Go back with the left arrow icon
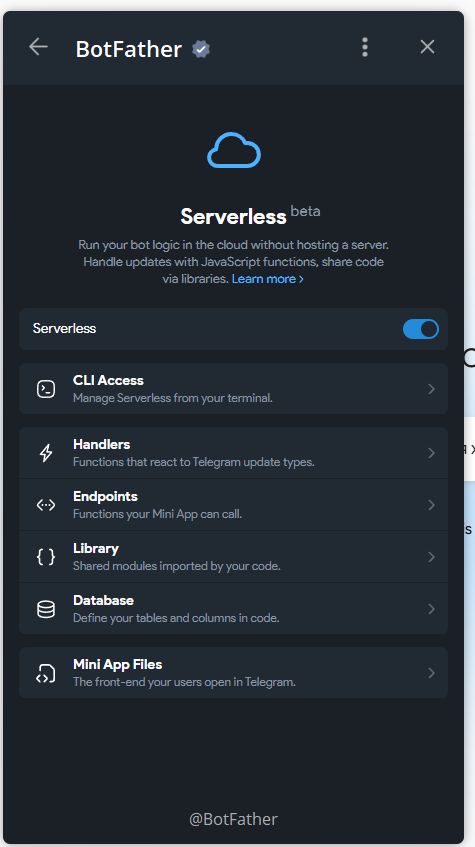475x847 pixels. (x=38, y=47)
